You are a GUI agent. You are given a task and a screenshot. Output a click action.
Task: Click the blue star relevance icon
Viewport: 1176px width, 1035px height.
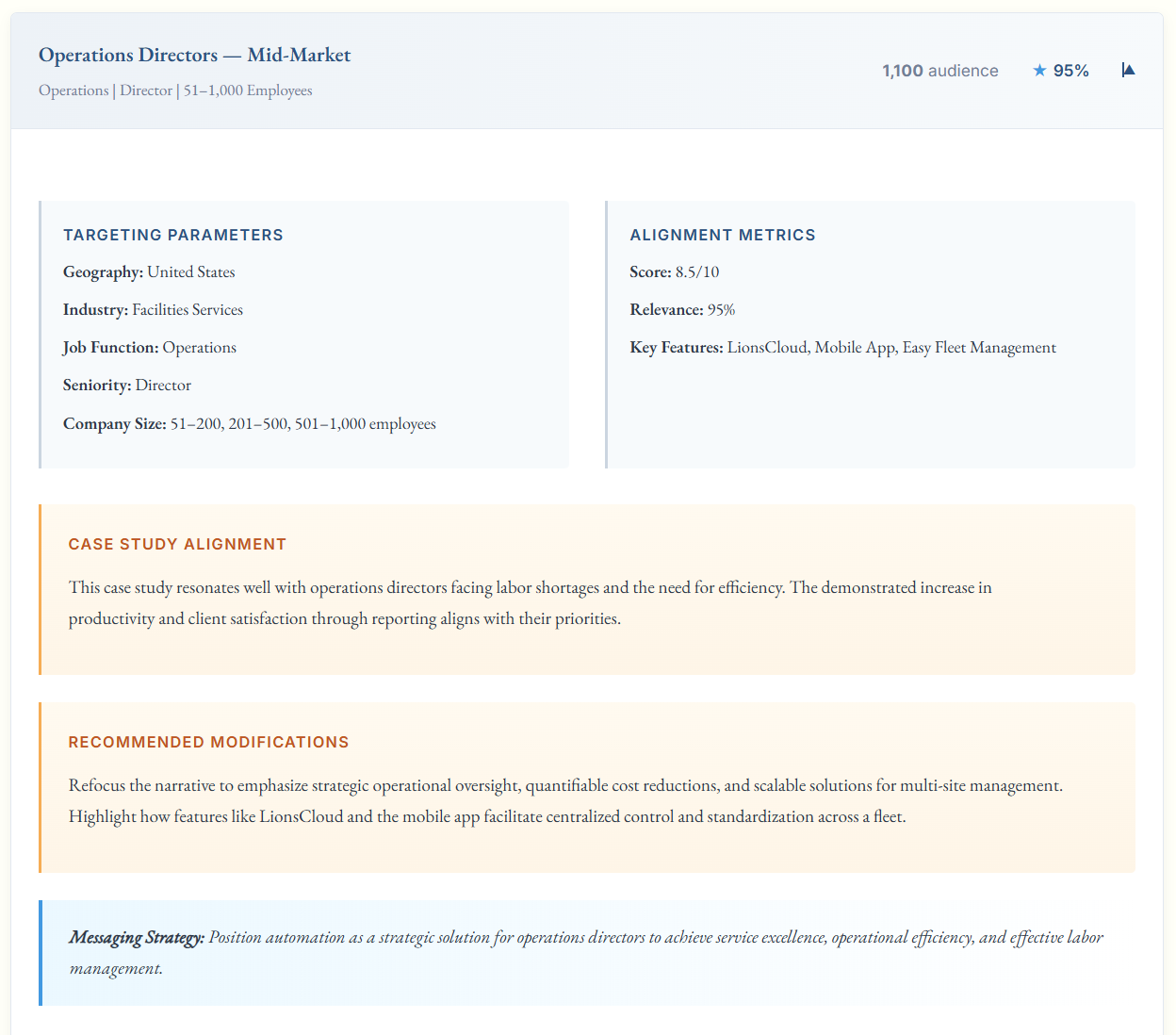tap(1039, 71)
